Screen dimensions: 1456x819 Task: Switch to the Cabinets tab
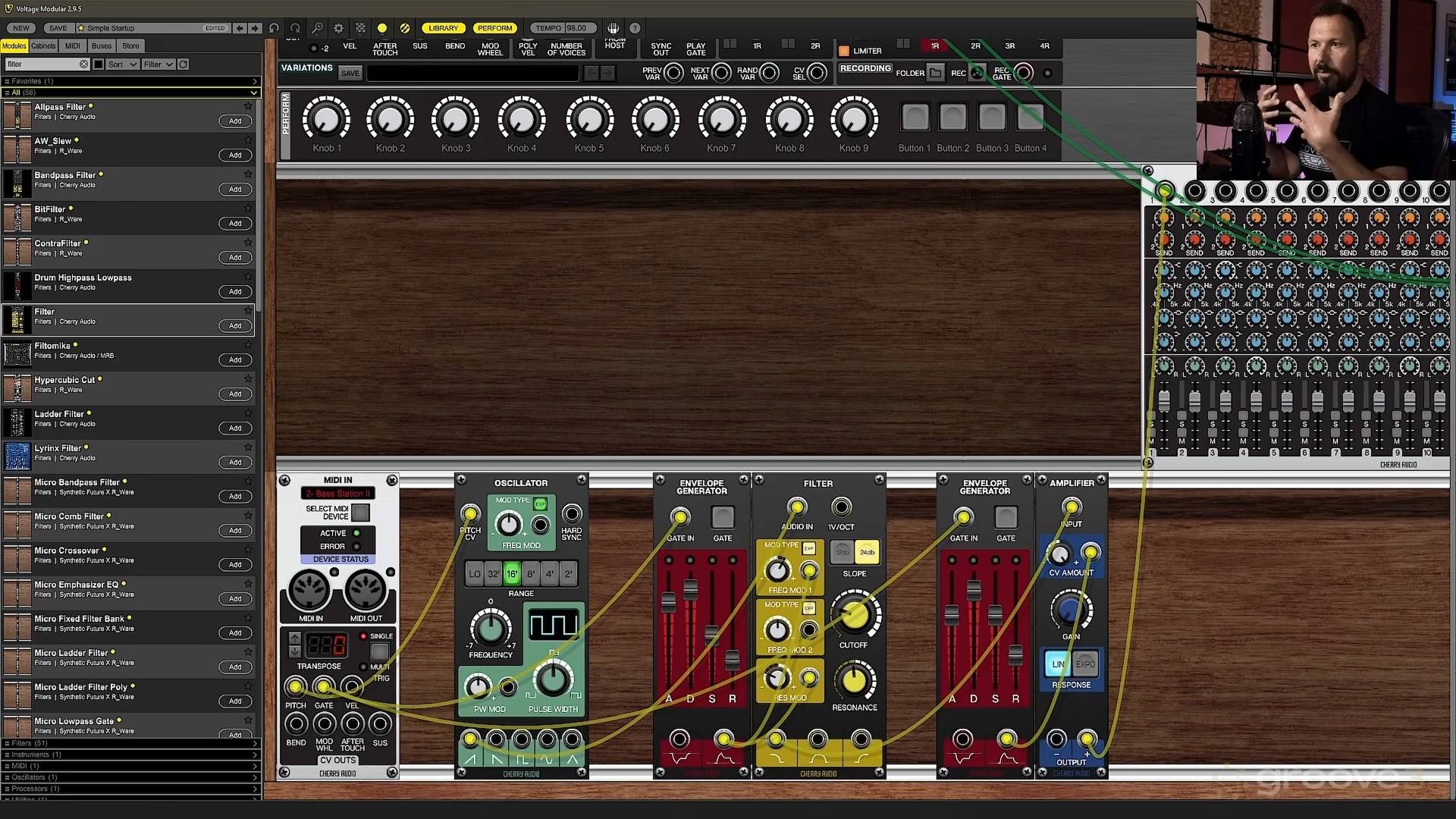coord(43,46)
